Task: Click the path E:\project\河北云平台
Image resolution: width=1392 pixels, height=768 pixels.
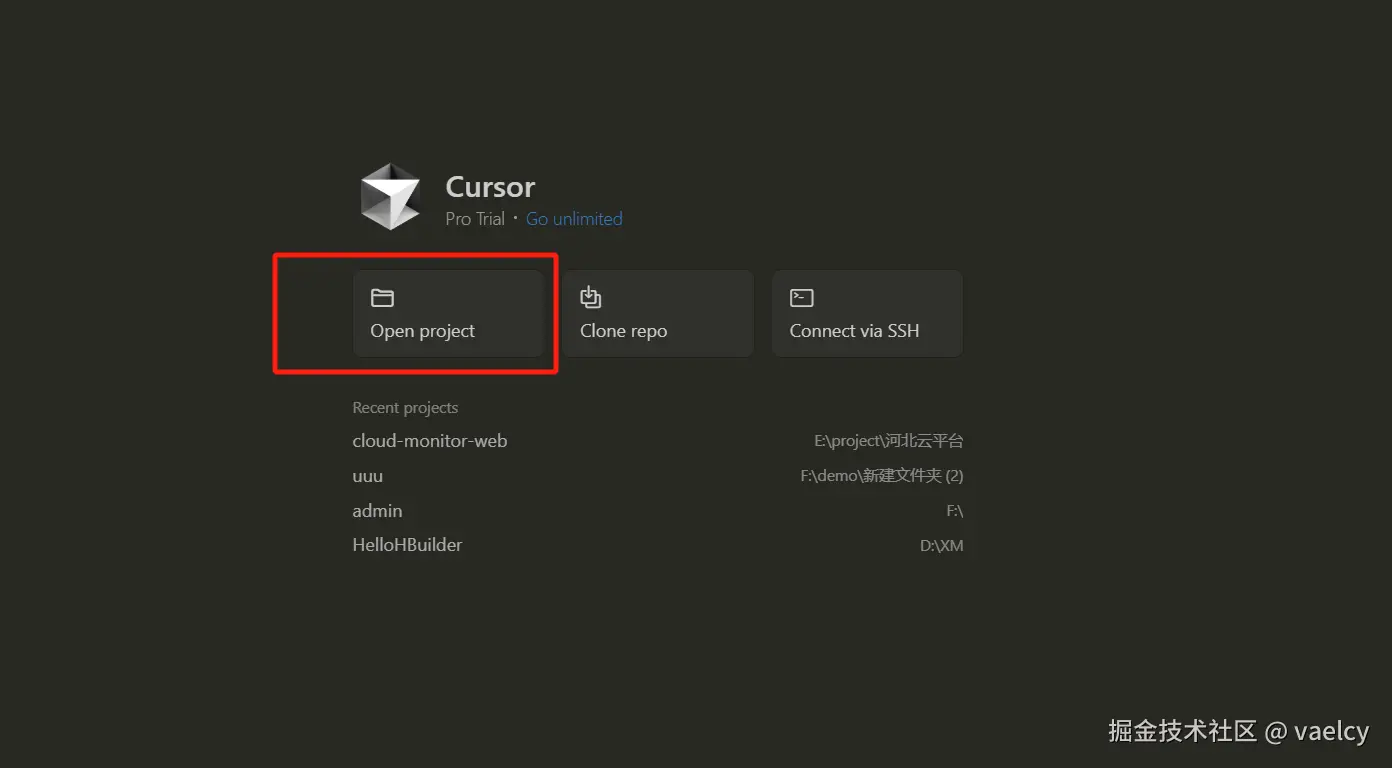Action: tap(889, 441)
